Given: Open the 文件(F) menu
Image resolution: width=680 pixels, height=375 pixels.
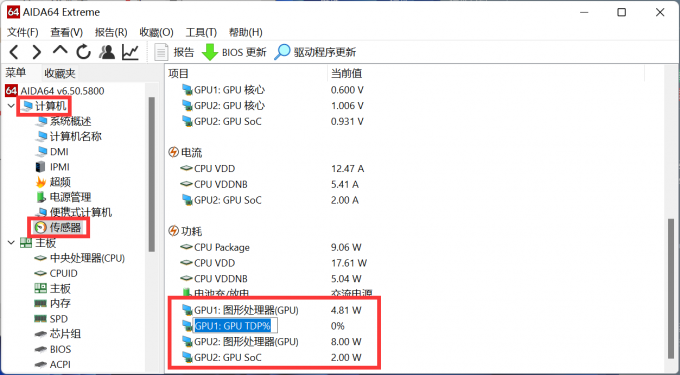Looking at the screenshot, I should (x=23, y=32).
